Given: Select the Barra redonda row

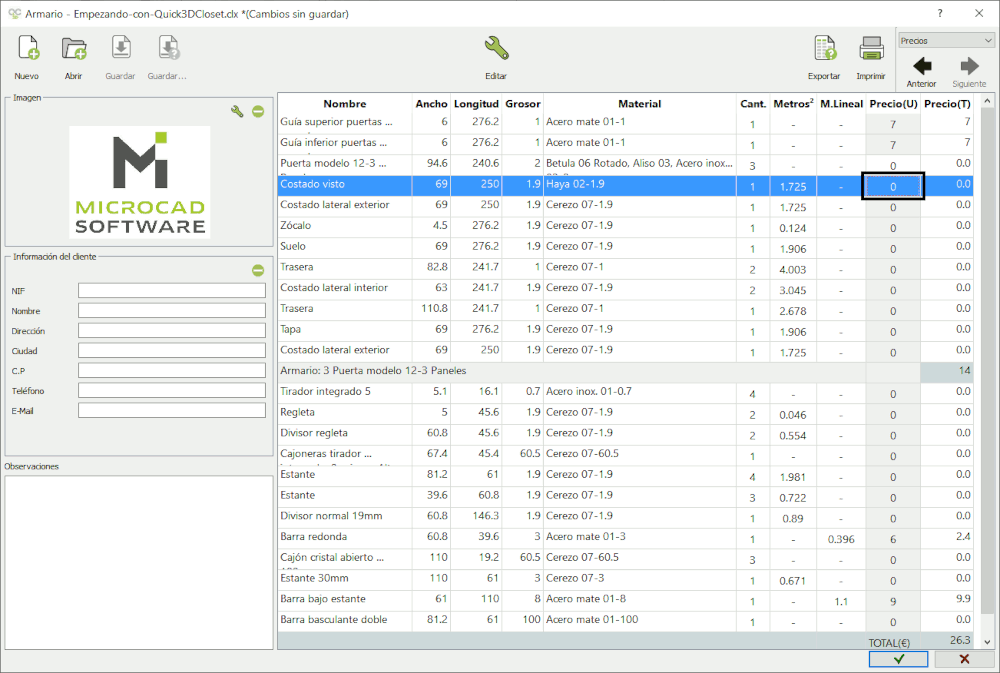Looking at the screenshot, I should pos(626,538).
